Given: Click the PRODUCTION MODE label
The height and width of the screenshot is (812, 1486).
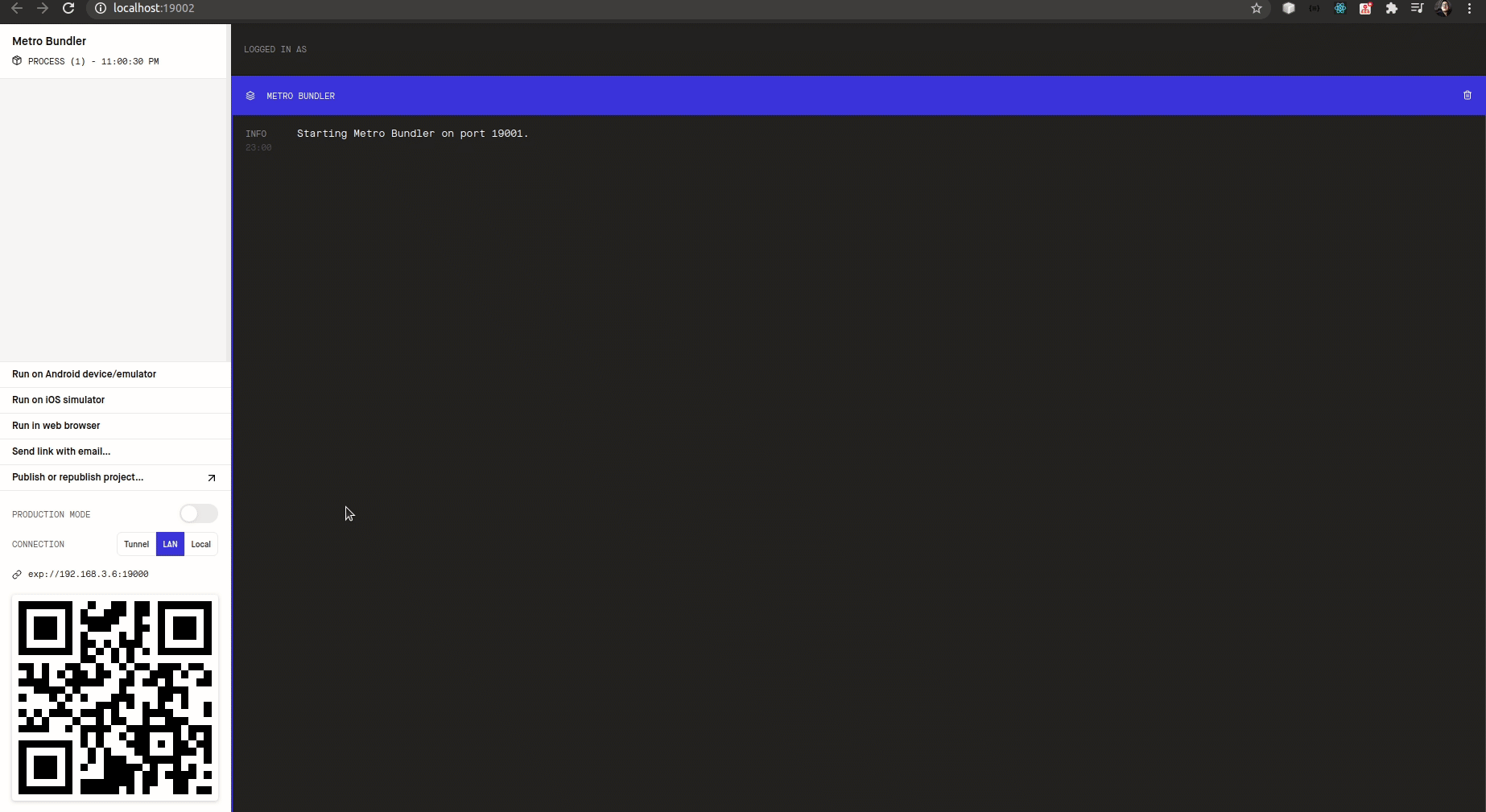Looking at the screenshot, I should tap(52, 515).
